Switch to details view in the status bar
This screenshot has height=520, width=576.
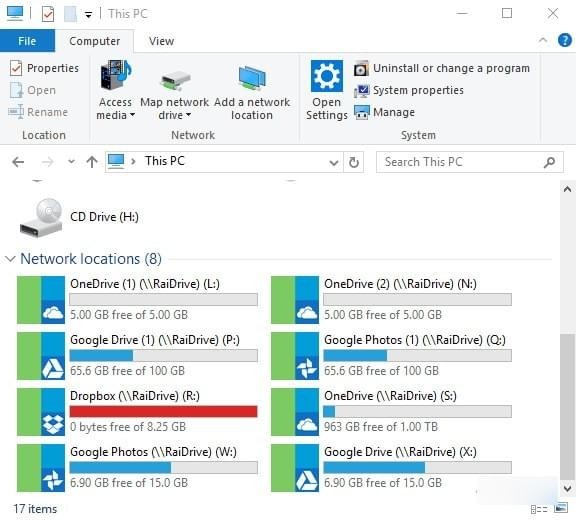click(539, 509)
